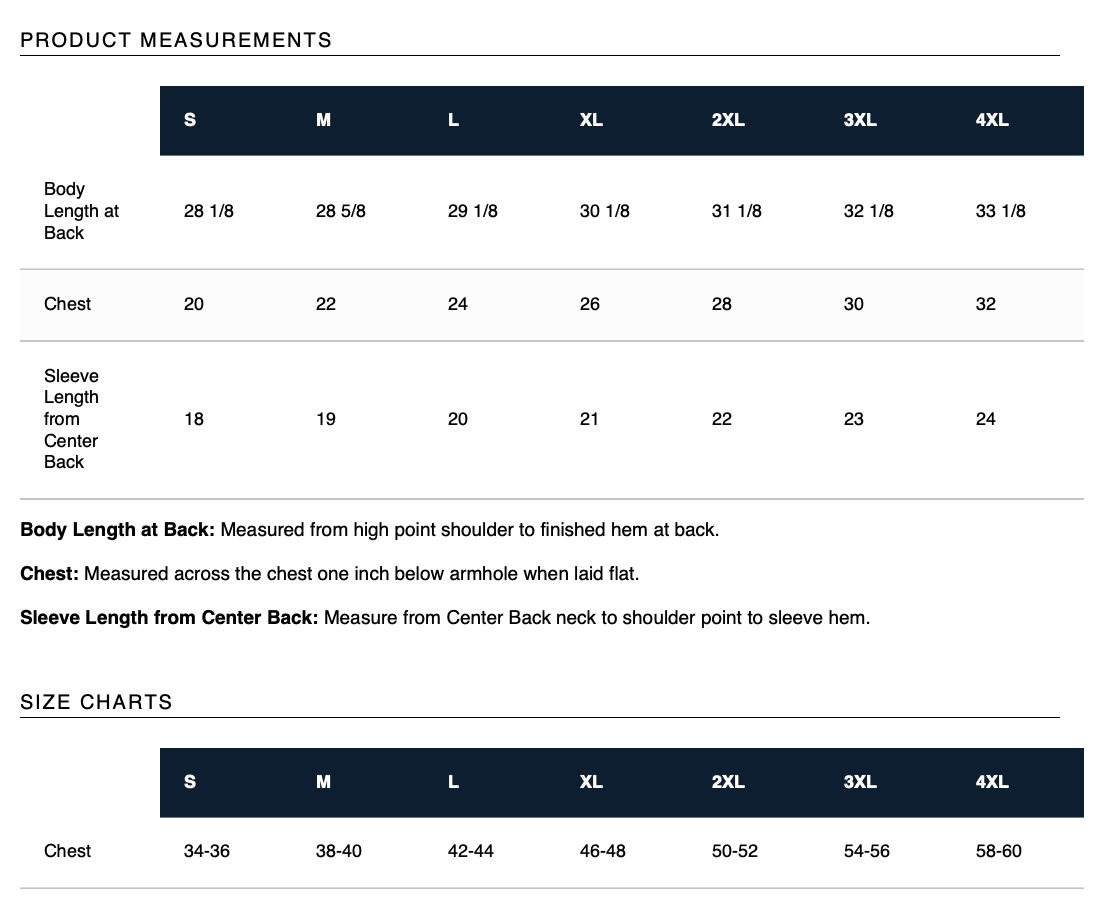
Task: Click the M header in Size Charts table
Action: (x=323, y=782)
